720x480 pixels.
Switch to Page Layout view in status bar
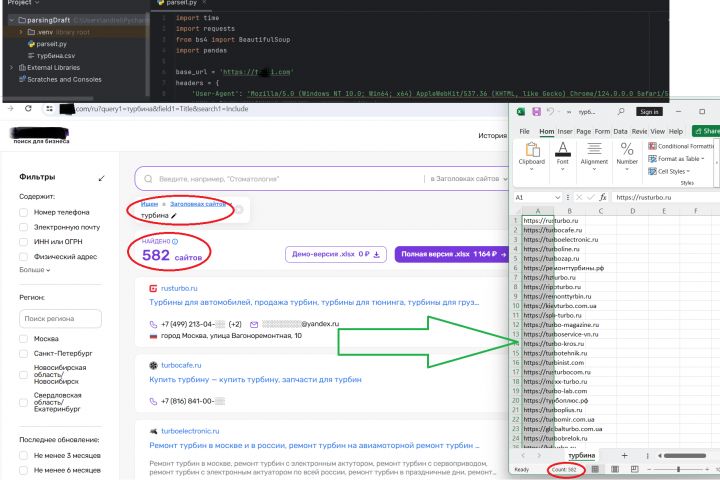[x=615, y=469]
